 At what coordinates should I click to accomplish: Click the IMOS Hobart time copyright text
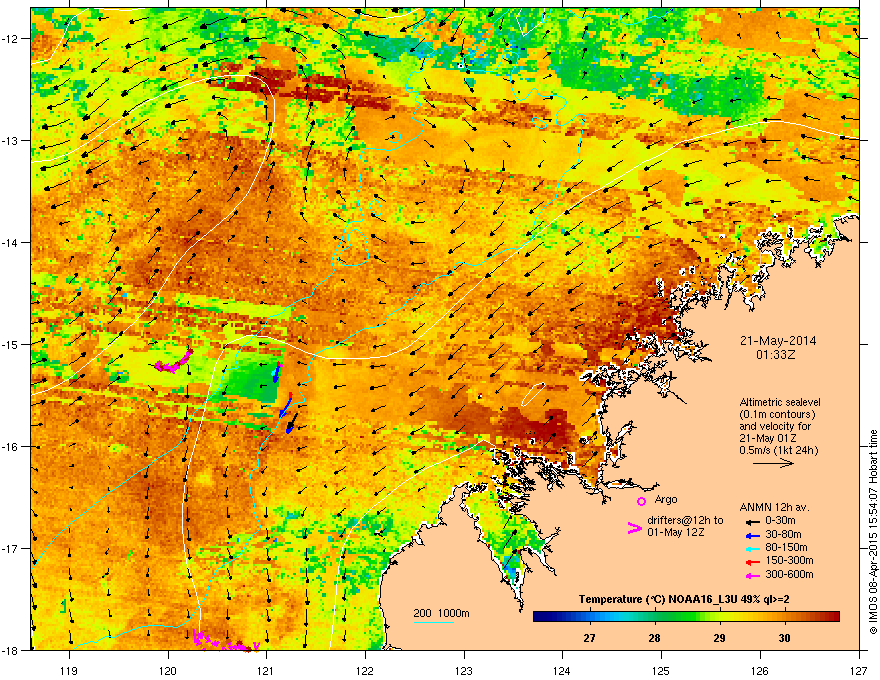873,532
